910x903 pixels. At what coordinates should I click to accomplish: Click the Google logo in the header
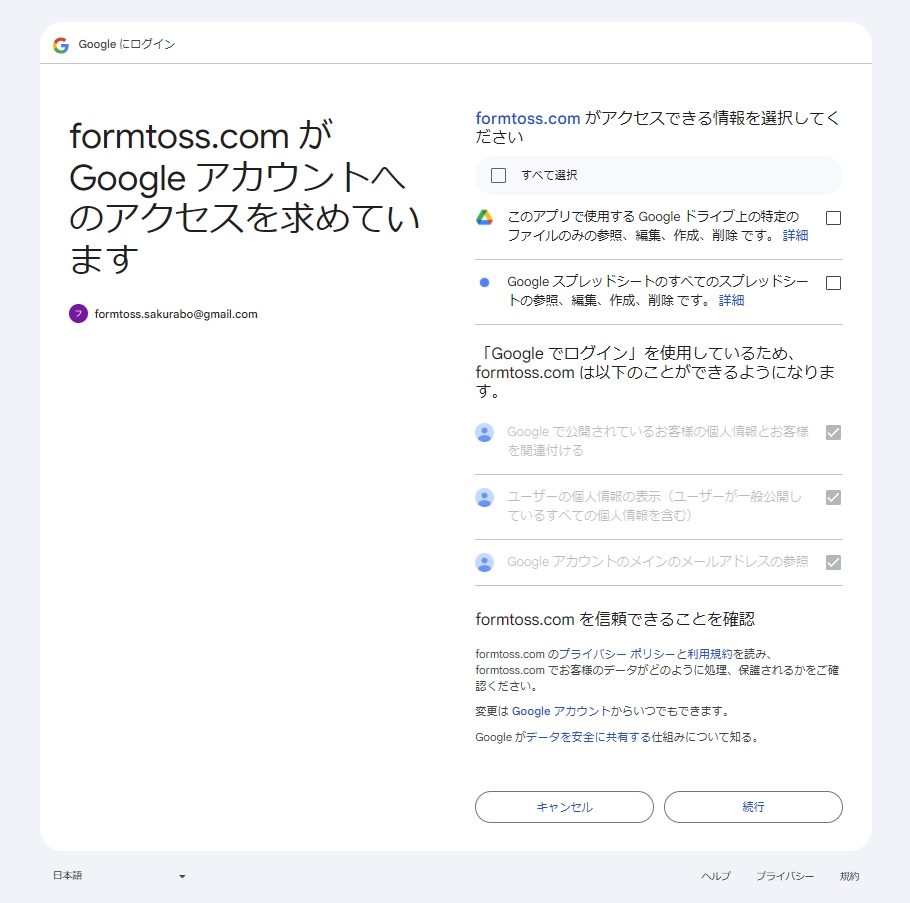coord(60,43)
